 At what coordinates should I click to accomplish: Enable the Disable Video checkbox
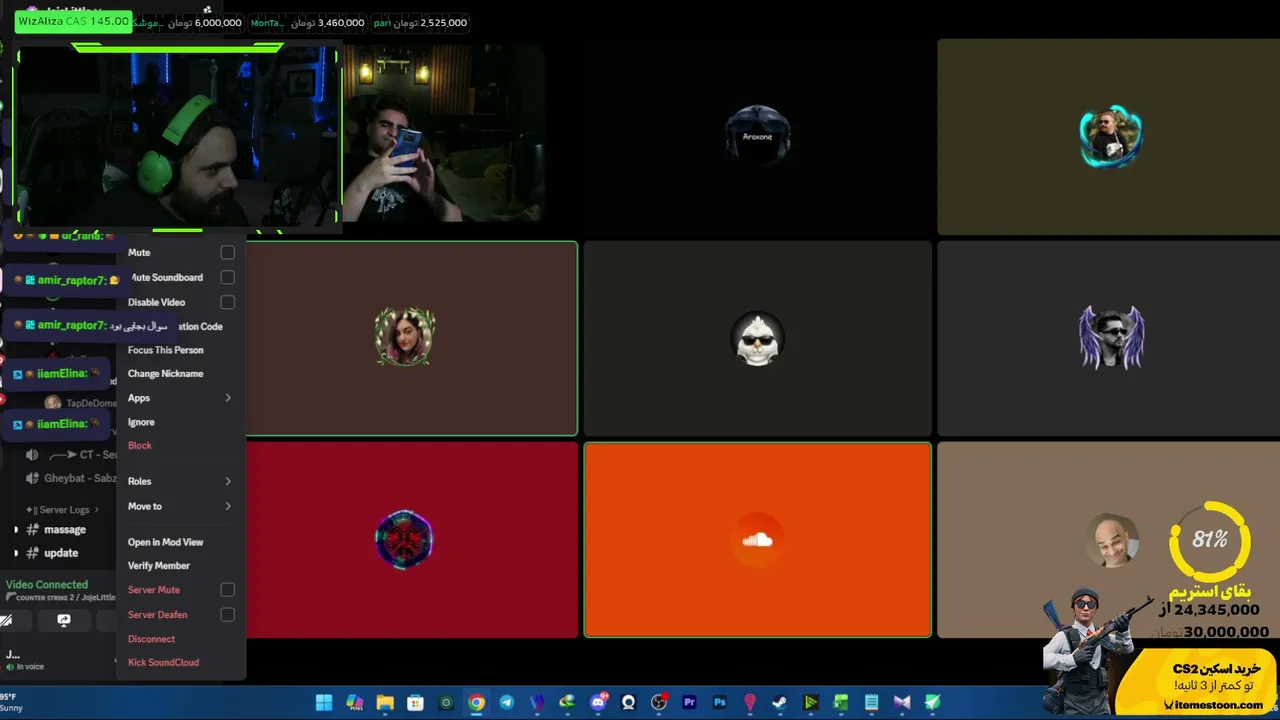(228, 302)
